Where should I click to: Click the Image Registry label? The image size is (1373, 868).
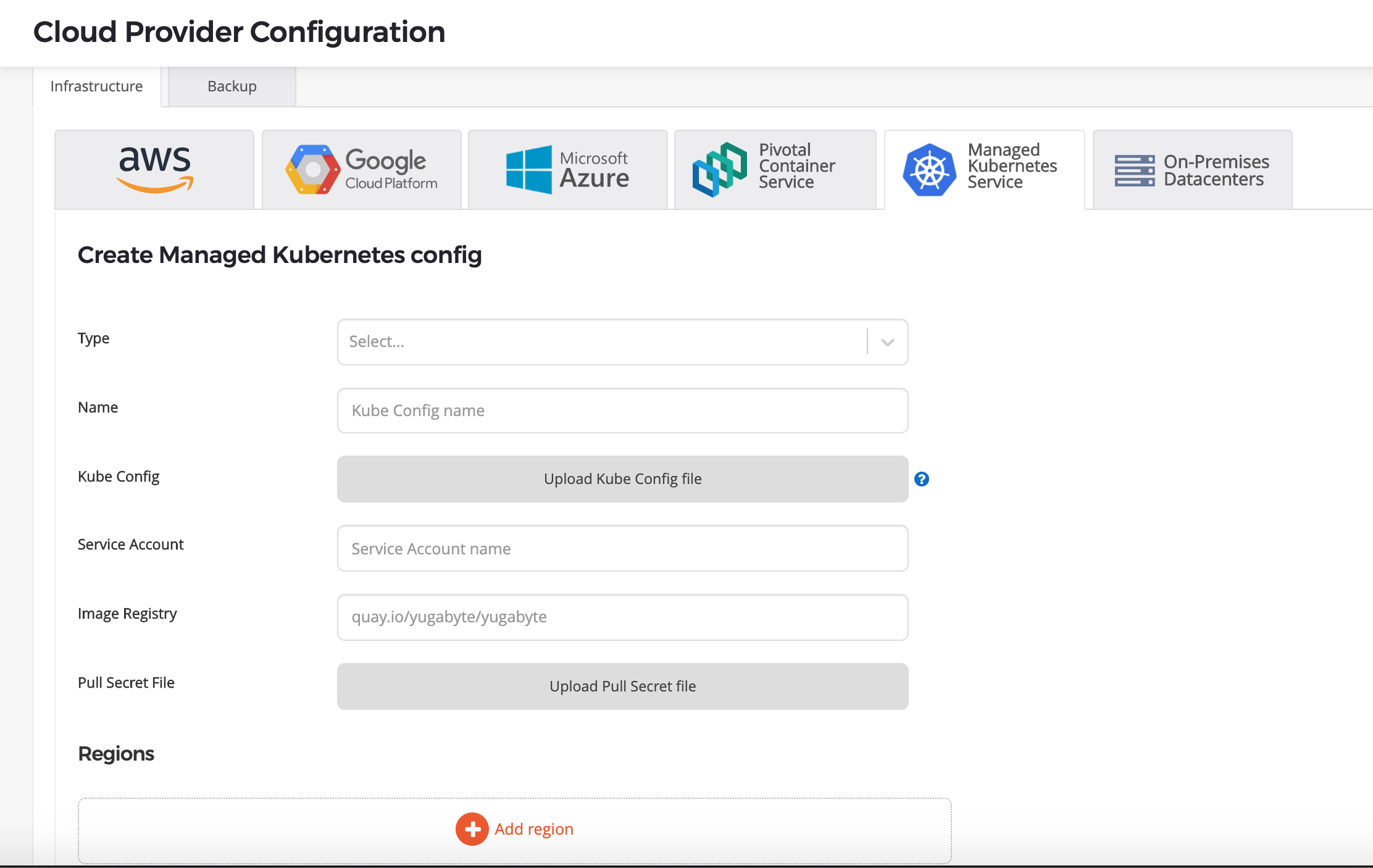(x=127, y=614)
